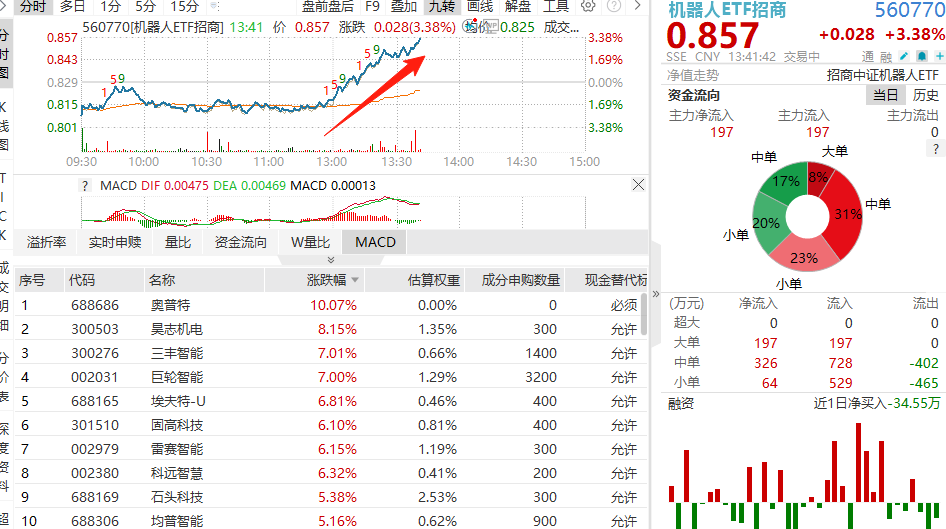The height and width of the screenshot is (529, 946).
Task: Click the right-arrow icon at toolbar end
Action: tap(637, 7)
